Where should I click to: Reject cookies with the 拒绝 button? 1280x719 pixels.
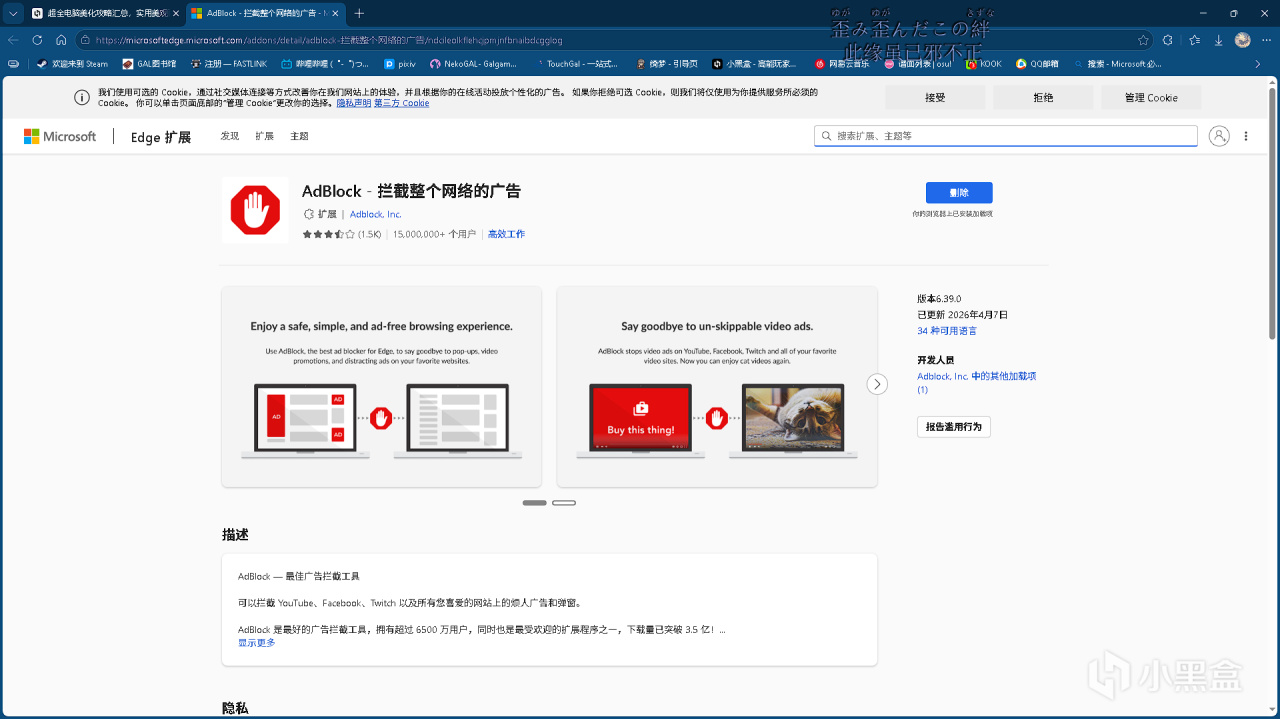pyautogui.click(x=1043, y=97)
